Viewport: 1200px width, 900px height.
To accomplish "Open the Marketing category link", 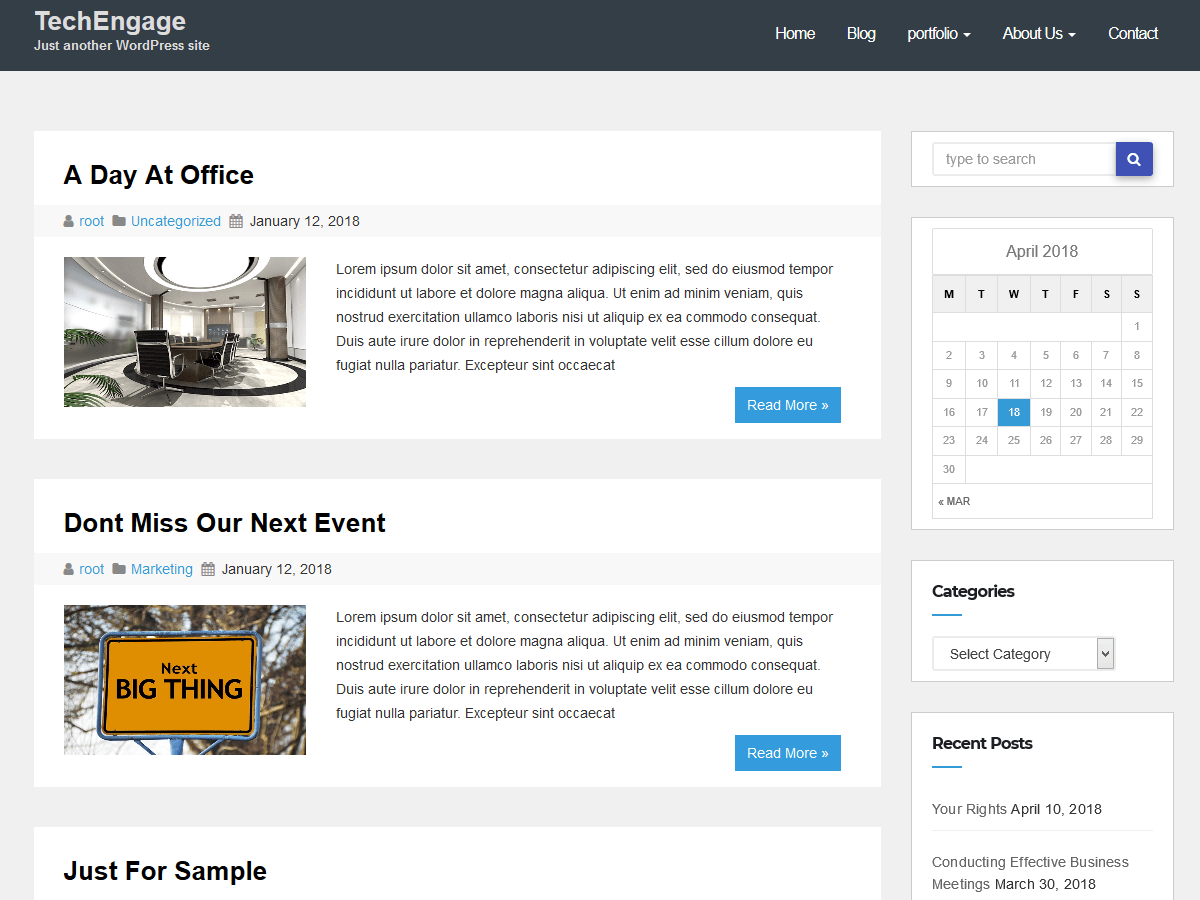I will point(161,569).
